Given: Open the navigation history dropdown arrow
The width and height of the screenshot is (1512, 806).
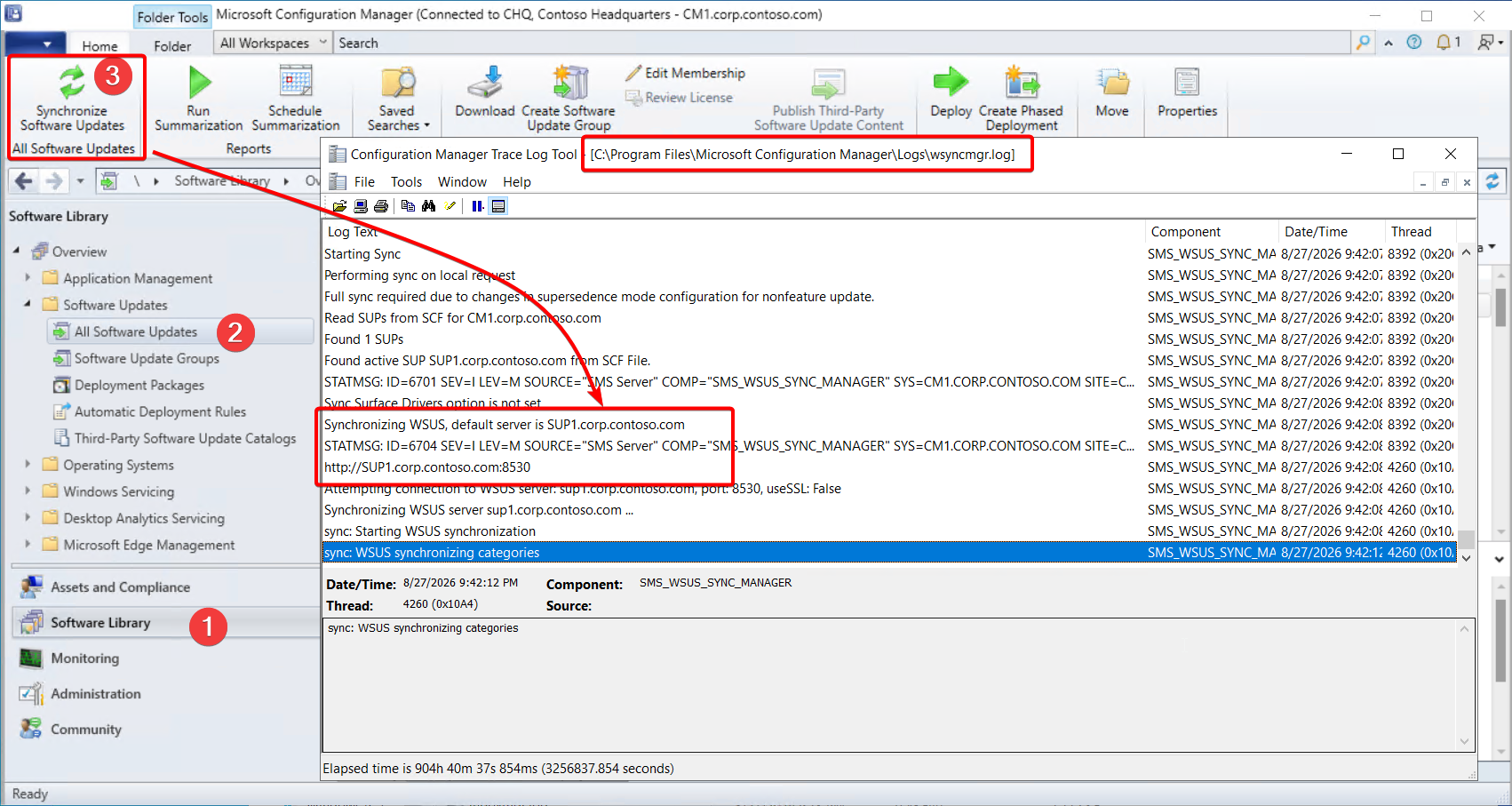Looking at the screenshot, I should [80, 181].
